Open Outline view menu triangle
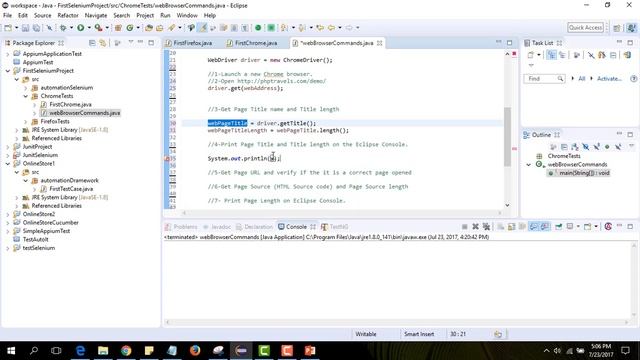Screen dimensions: 640x360 tap(631, 146)
